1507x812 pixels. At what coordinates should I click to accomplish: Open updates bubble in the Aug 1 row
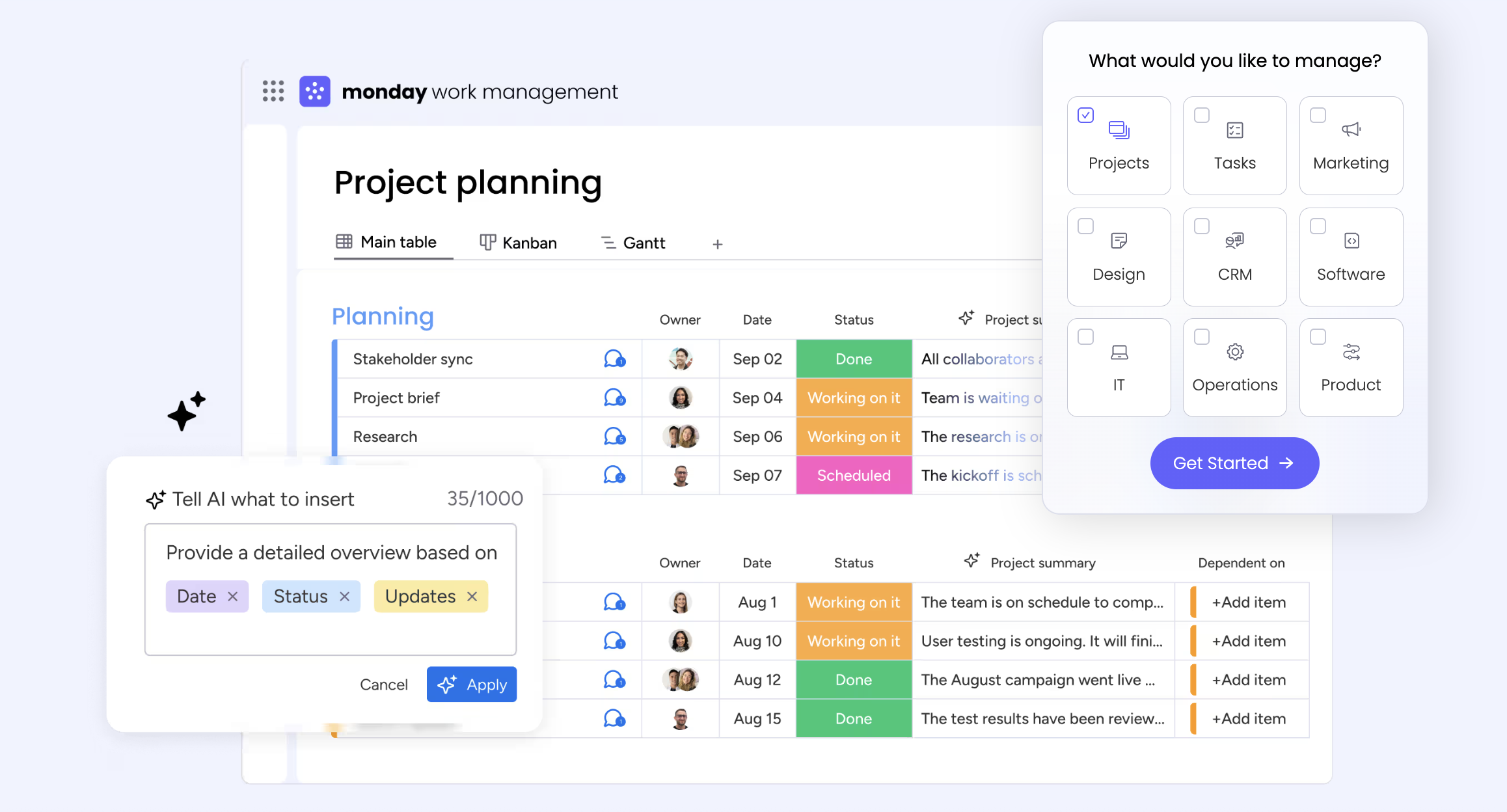614,602
